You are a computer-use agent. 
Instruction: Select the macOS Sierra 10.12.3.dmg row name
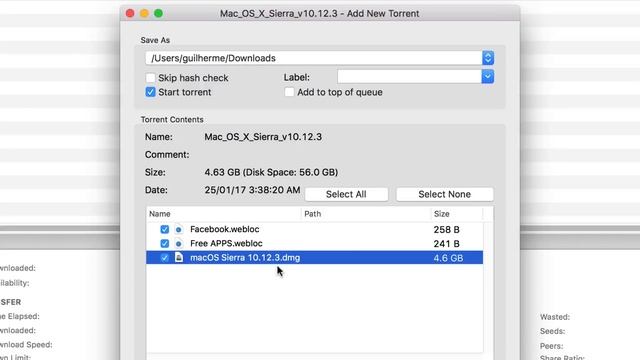[x=245, y=258]
